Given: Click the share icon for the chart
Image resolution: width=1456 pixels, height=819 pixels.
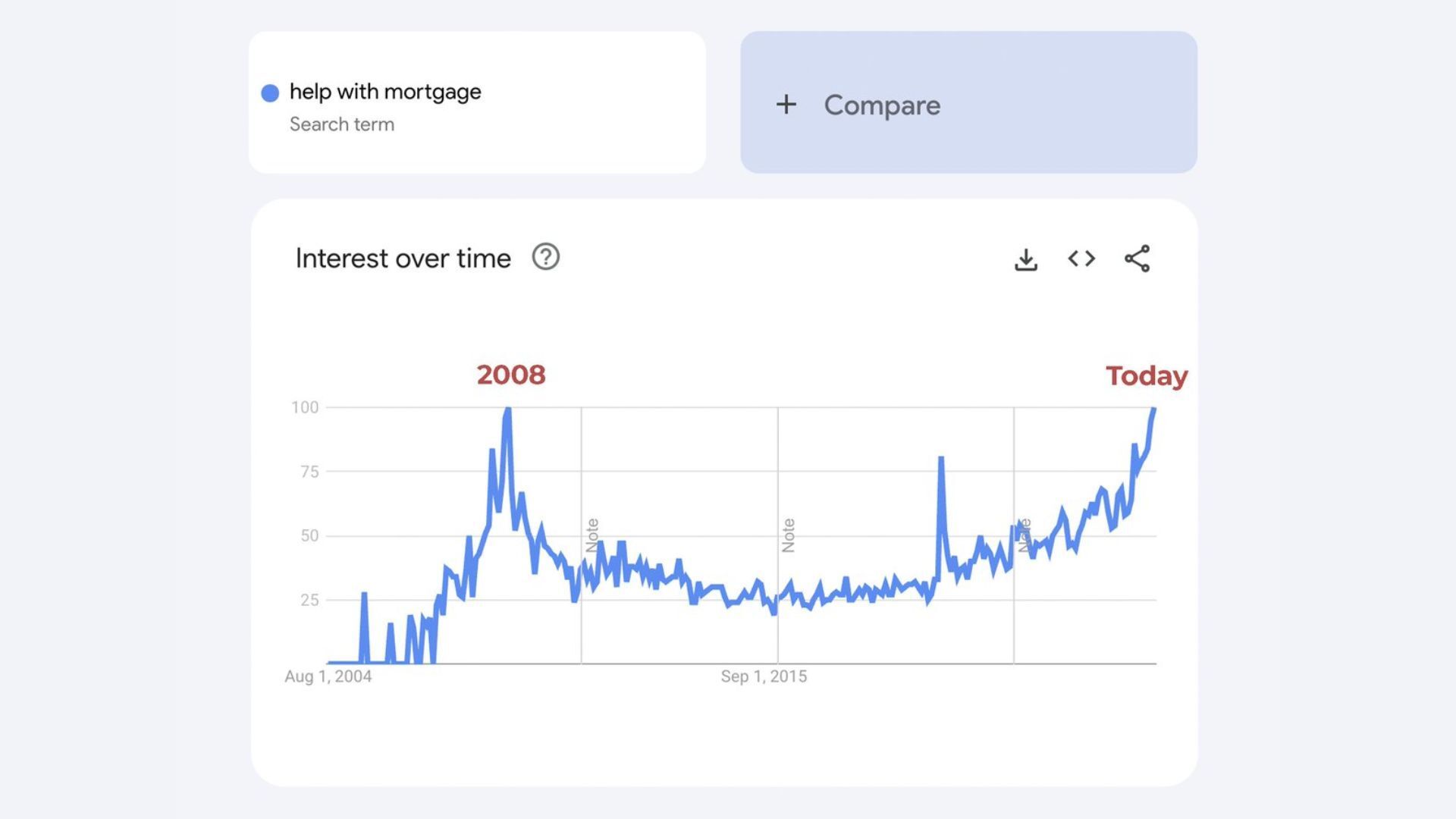Looking at the screenshot, I should coord(1137,259).
